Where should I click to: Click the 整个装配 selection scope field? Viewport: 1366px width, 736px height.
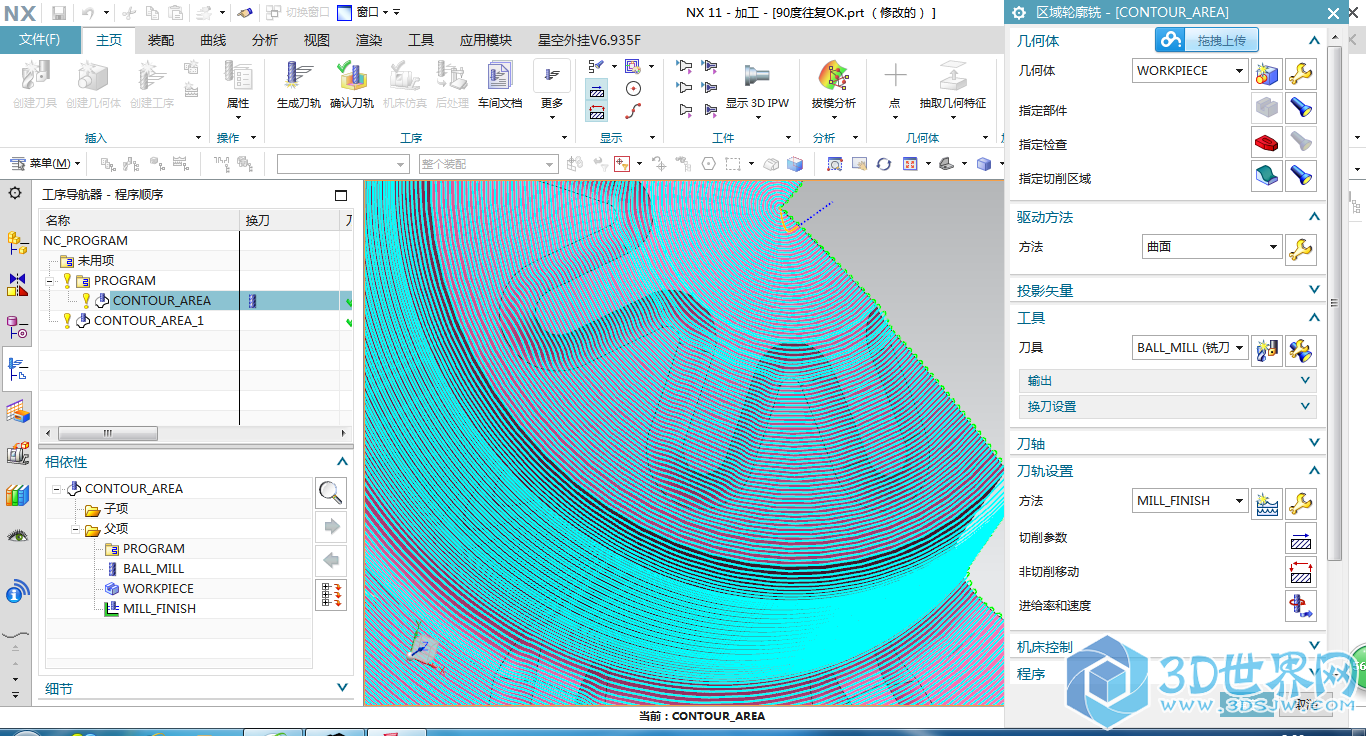point(487,164)
